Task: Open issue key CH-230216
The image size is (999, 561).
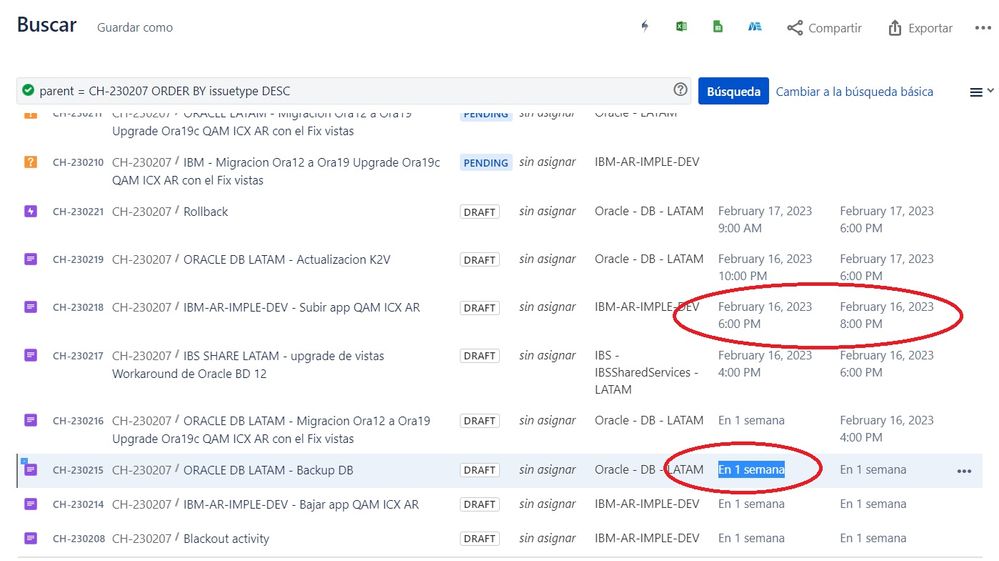Action: tap(78, 420)
